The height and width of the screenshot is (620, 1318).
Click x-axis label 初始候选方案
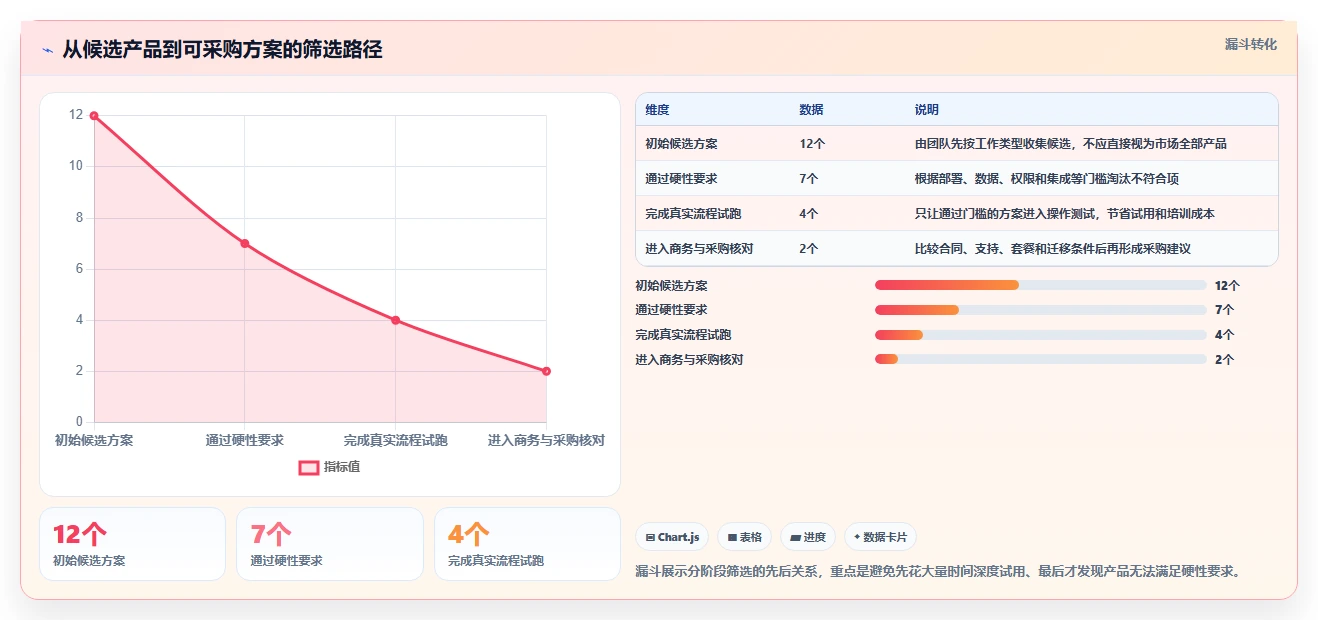[x=94, y=440]
